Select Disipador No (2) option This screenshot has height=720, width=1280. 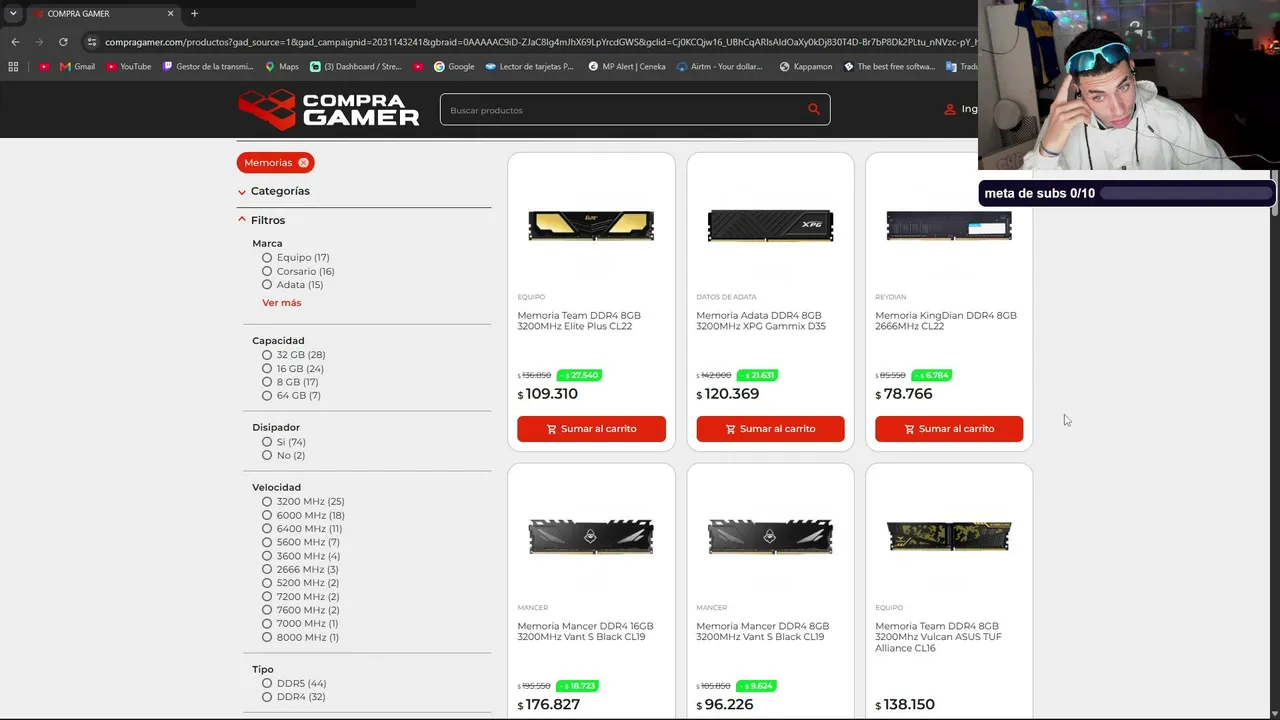pyautogui.click(x=267, y=456)
